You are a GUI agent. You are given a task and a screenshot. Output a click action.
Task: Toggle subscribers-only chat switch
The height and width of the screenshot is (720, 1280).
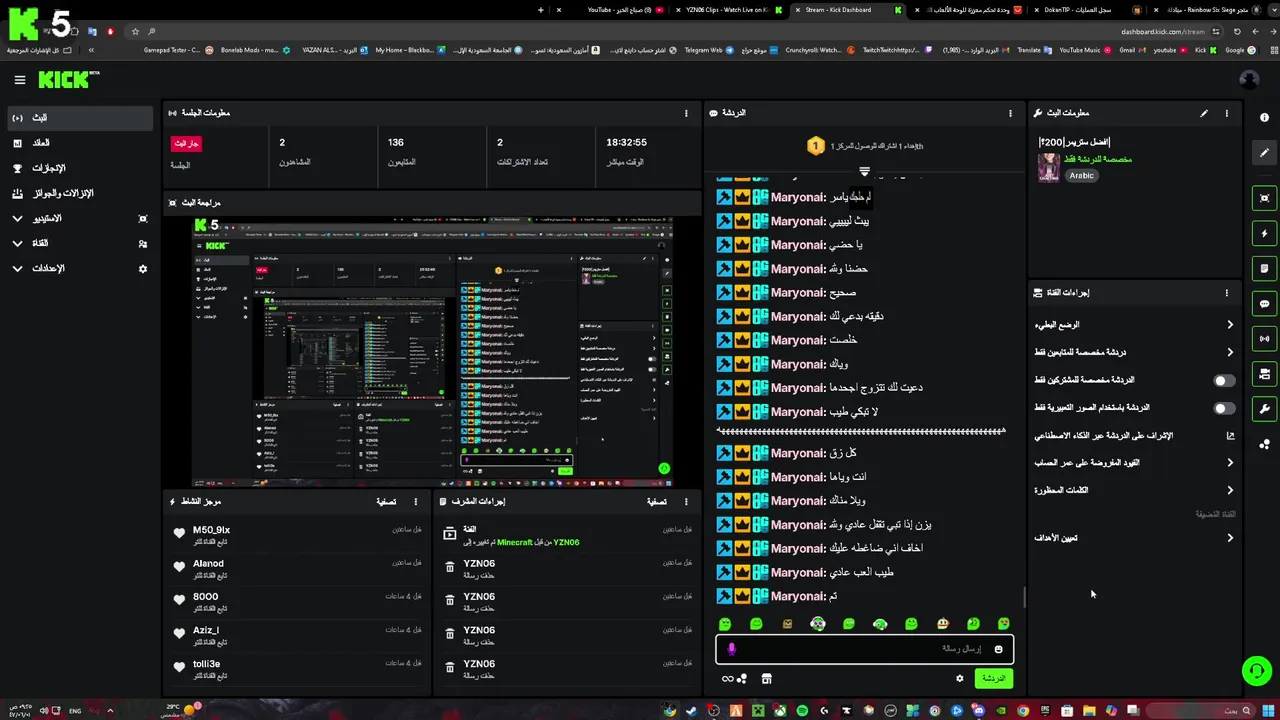(1224, 380)
